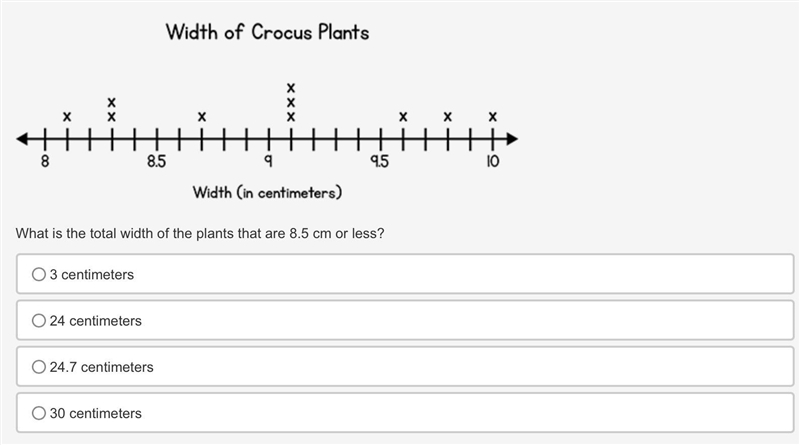Image resolution: width=800 pixels, height=445 pixels.
Task: Click the '3 centimeters' answer text
Action: coord(92,275)
